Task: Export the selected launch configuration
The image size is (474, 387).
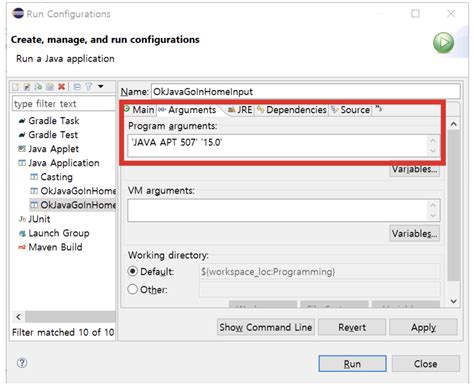Action: (38, 87)
